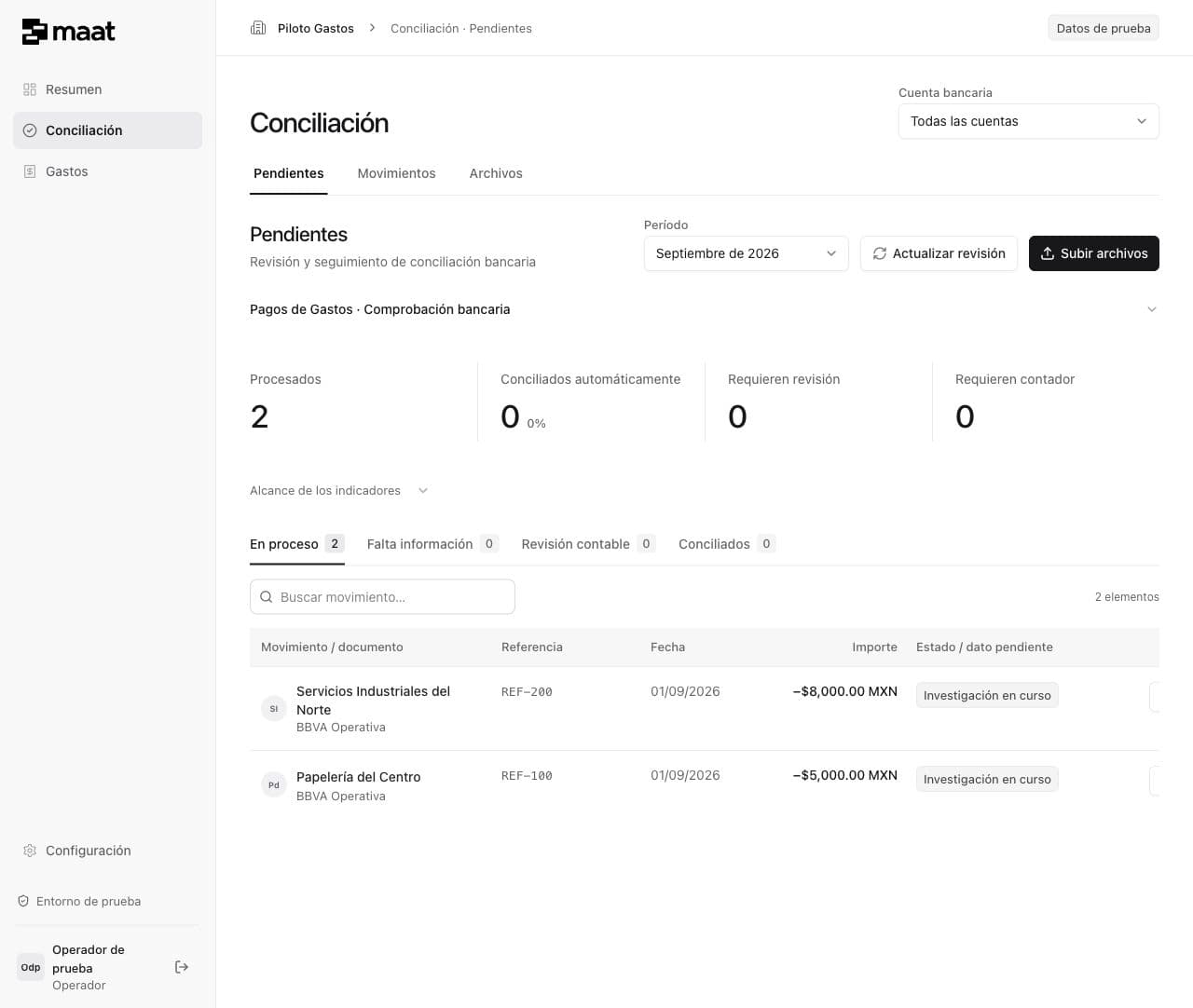The height and width of the screenshot is (1008, 1193).
Task: Open the Archivos tab
Action: pos(496,173)
